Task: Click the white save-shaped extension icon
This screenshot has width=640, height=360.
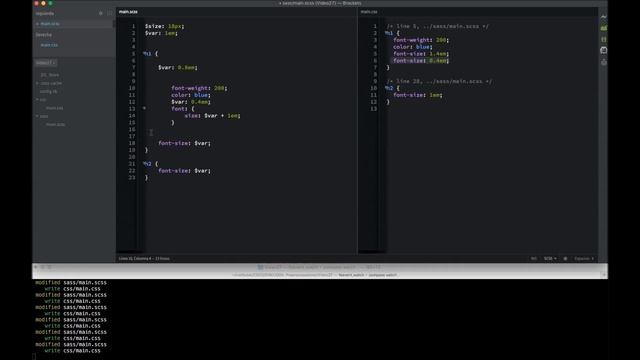Action: (x=603, y=50)
